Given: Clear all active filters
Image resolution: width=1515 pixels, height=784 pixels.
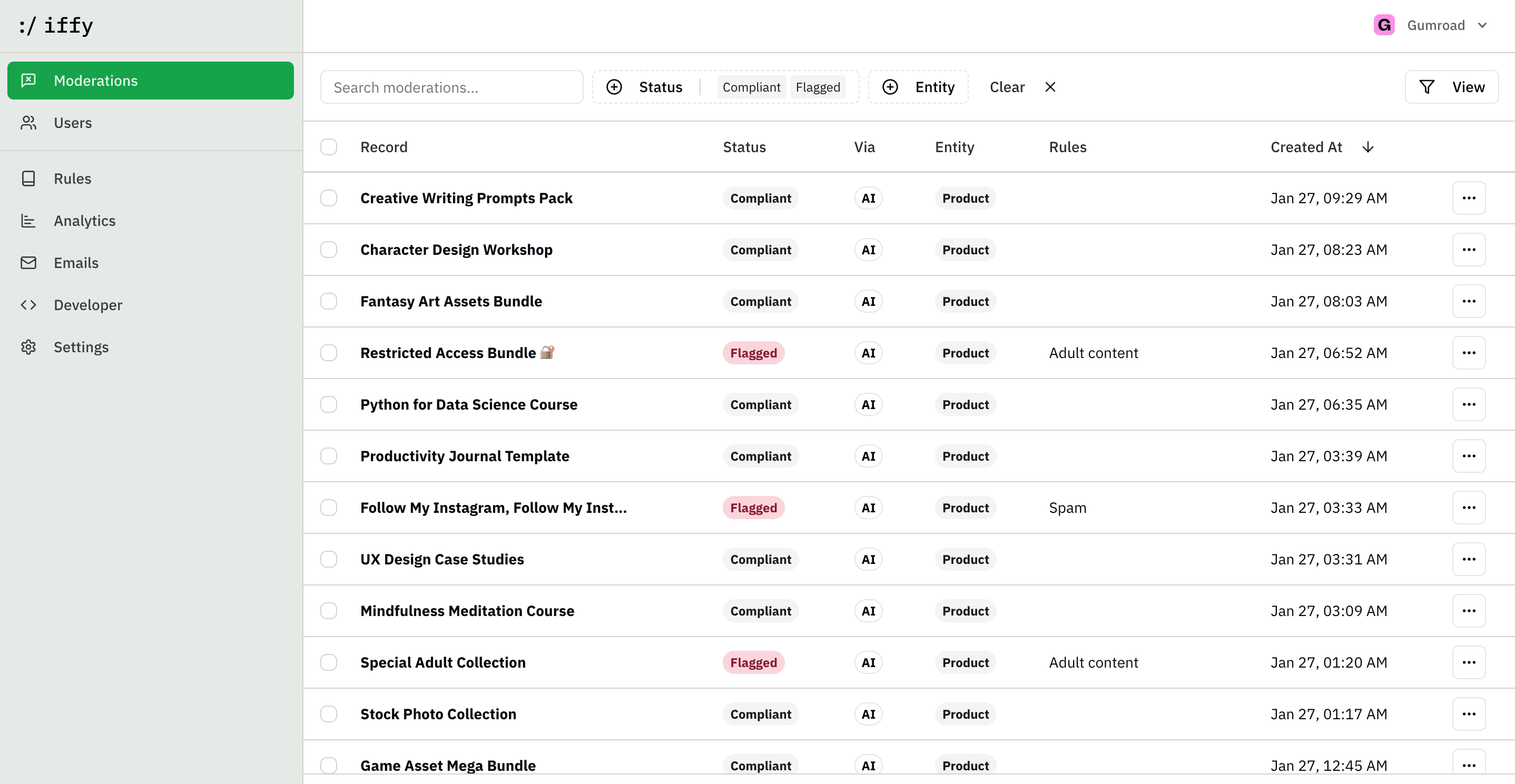Looking at the screenshot, I should click(x=1007, y=86).
